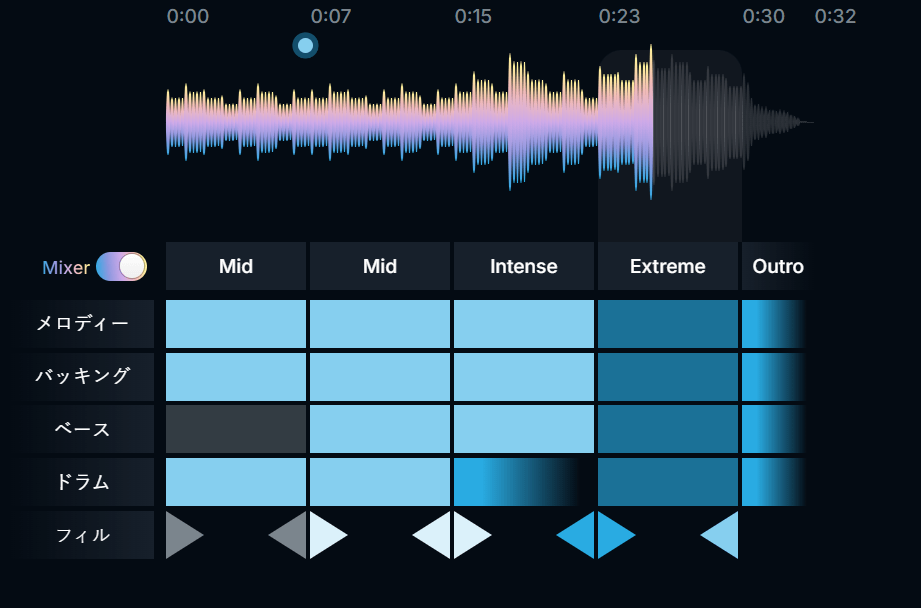The width and height of the screenshot is (921, 608).
Task: Click blue right-pointing fill triangle starting Extreme
Action: coord(613,535)
